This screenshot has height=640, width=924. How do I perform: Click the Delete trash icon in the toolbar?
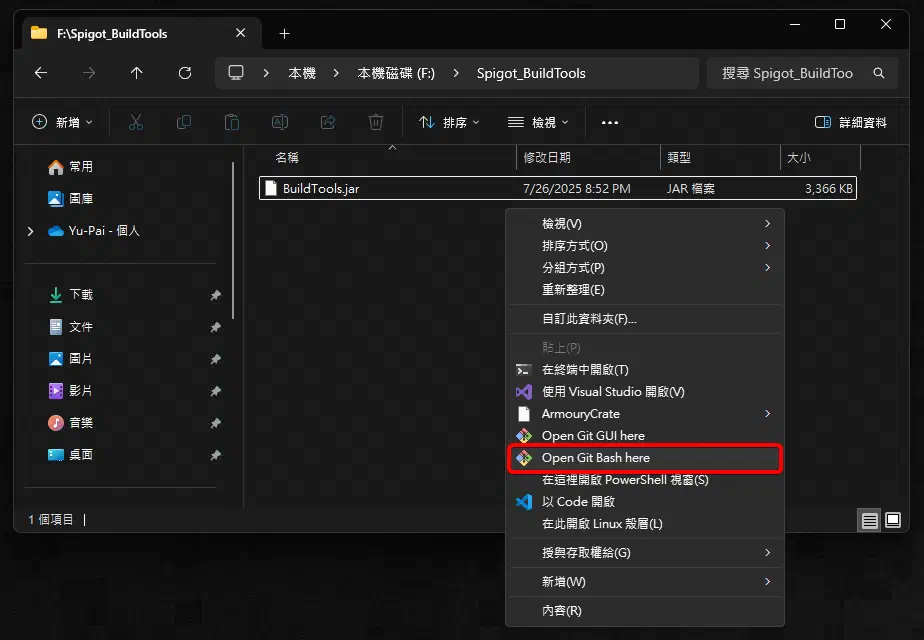[x=375, y=123]
